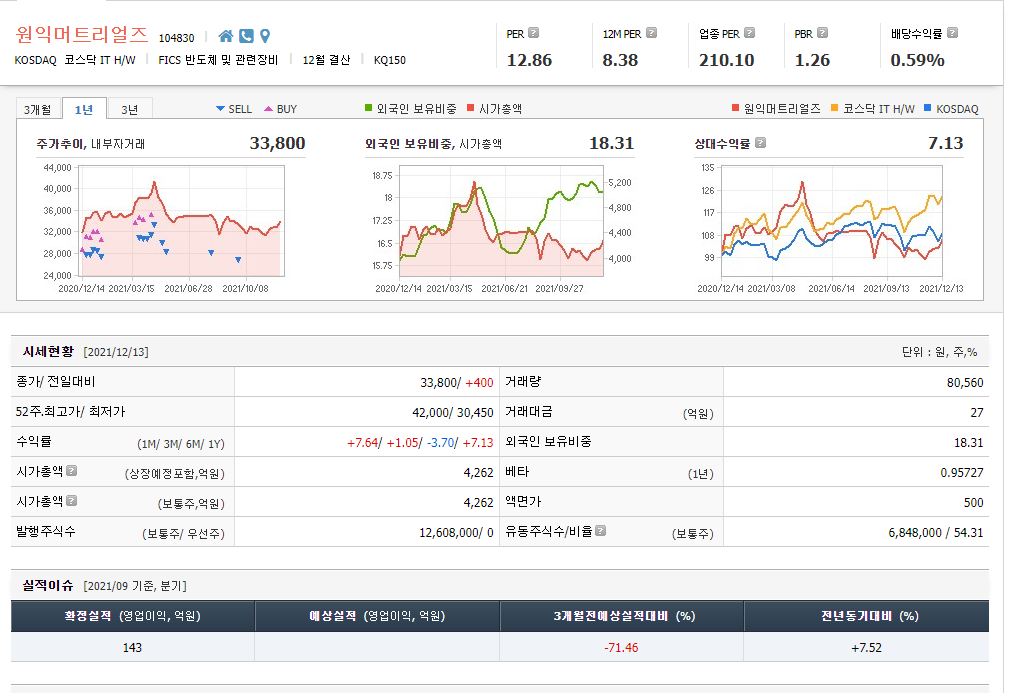1018x693 pixels.
Task: Click orange 코스닥 IT H/W legend swatch
Action: (x=834, y=108)
